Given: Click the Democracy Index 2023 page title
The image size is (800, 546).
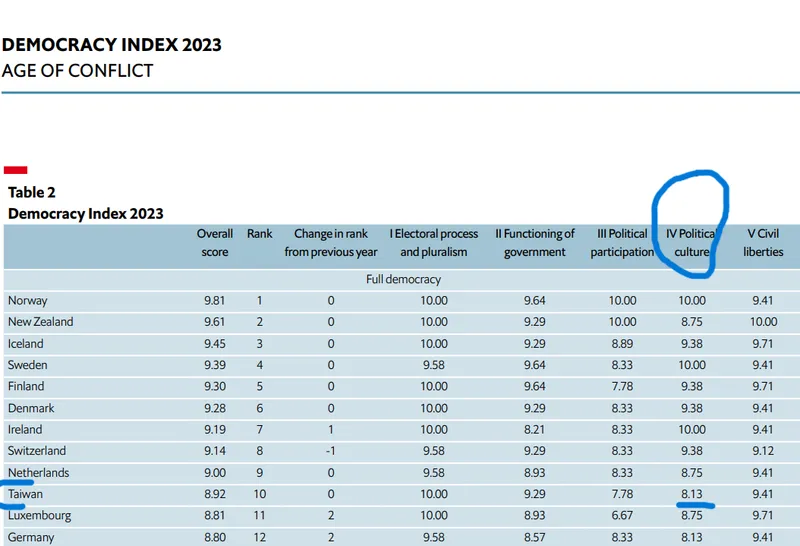Looking at the screenshot, I should (x=111, y=45).
